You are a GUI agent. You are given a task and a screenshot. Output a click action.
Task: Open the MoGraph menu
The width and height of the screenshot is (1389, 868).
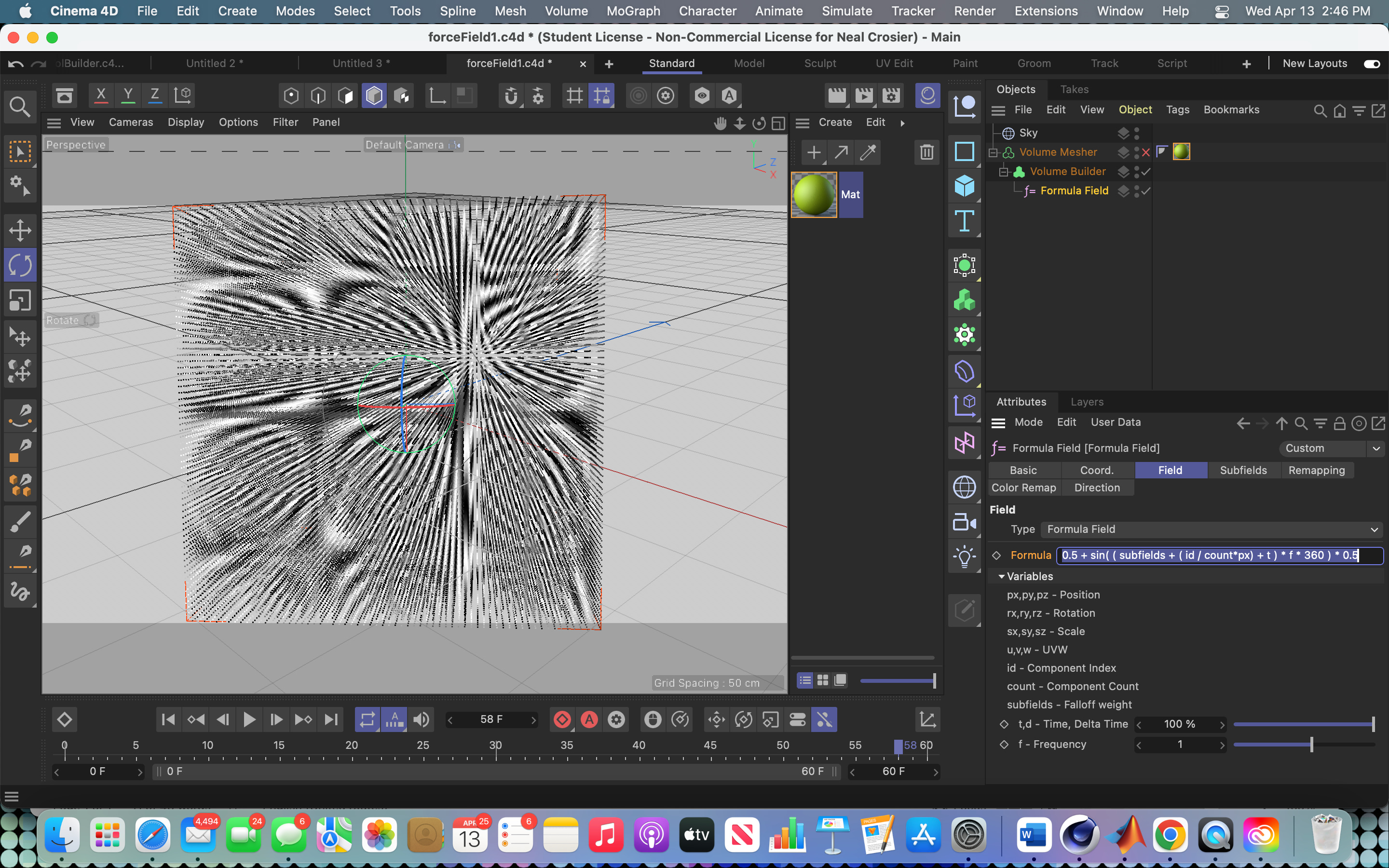[x=633, y=11]
